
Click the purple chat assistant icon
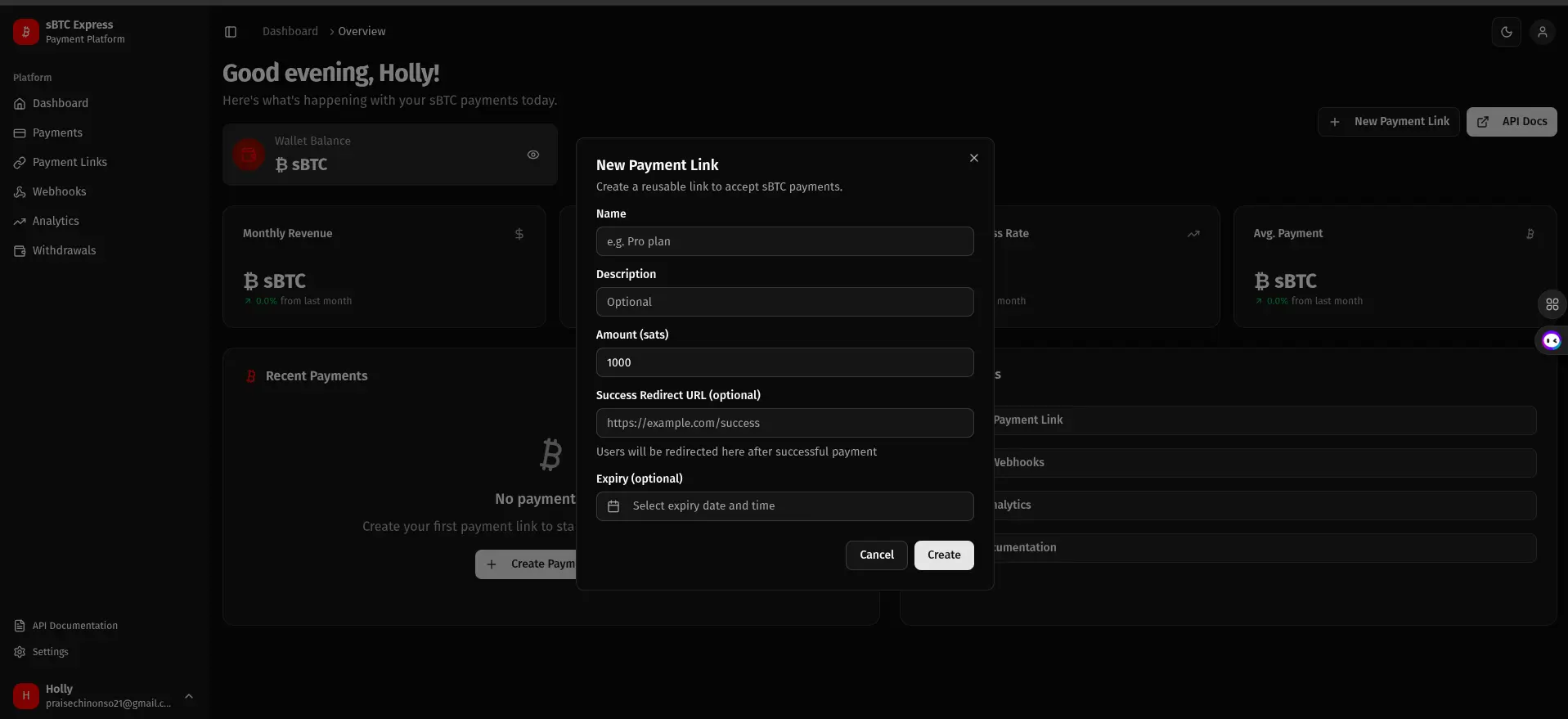1551,341
